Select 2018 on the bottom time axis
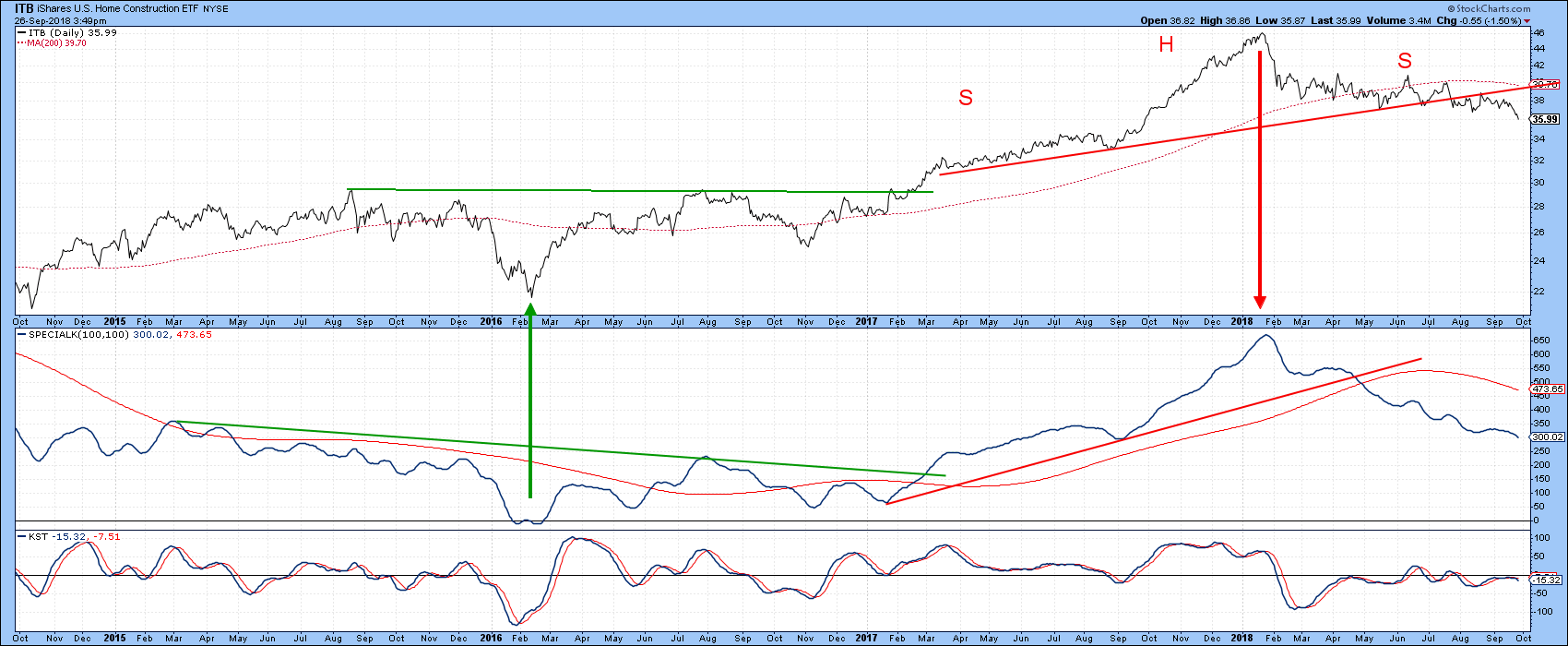Viewport: 1568px width, 646px height. click(x=1241, y=638)
